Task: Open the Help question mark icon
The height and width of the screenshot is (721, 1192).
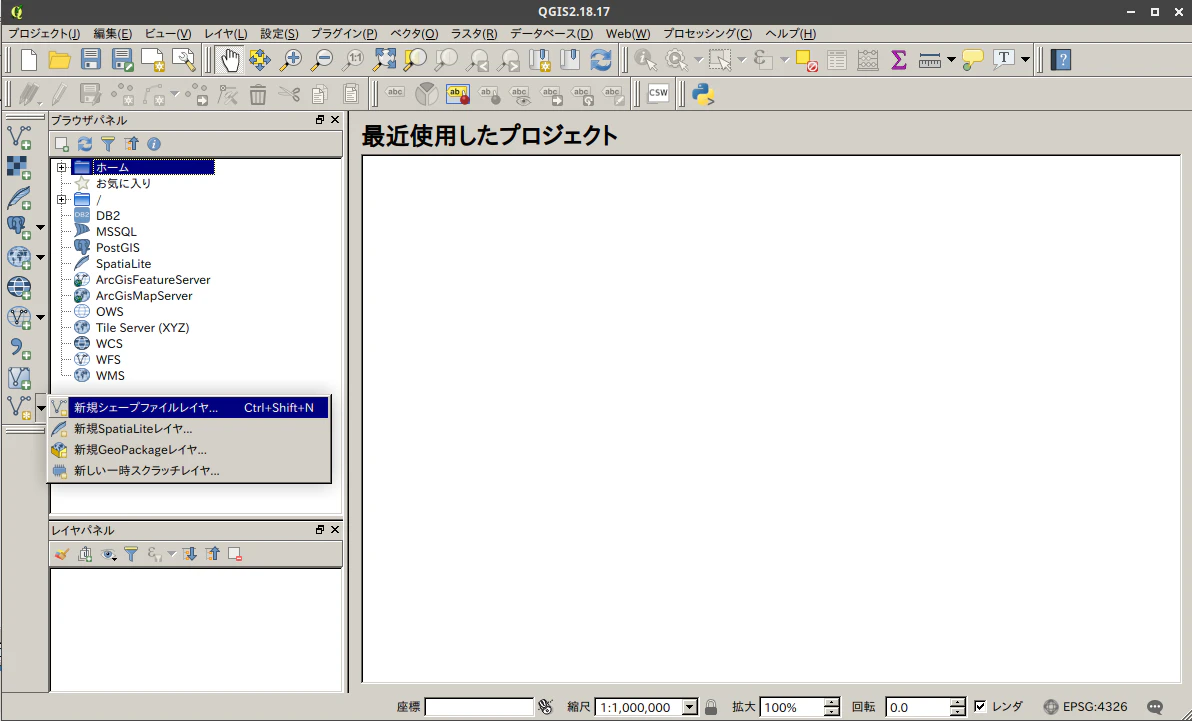Action: tap(1060, 59)
